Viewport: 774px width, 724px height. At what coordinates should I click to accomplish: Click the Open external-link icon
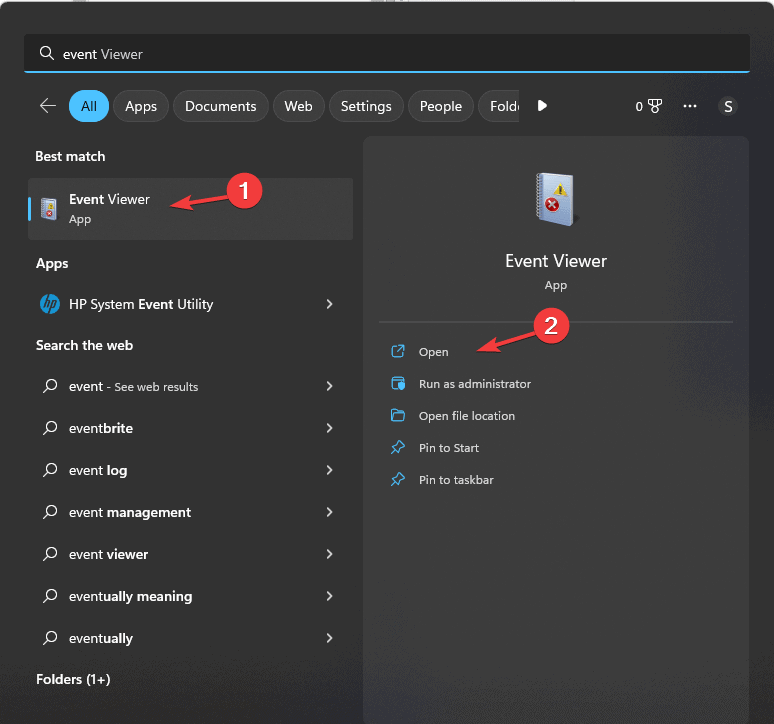[x=398, y=351]
